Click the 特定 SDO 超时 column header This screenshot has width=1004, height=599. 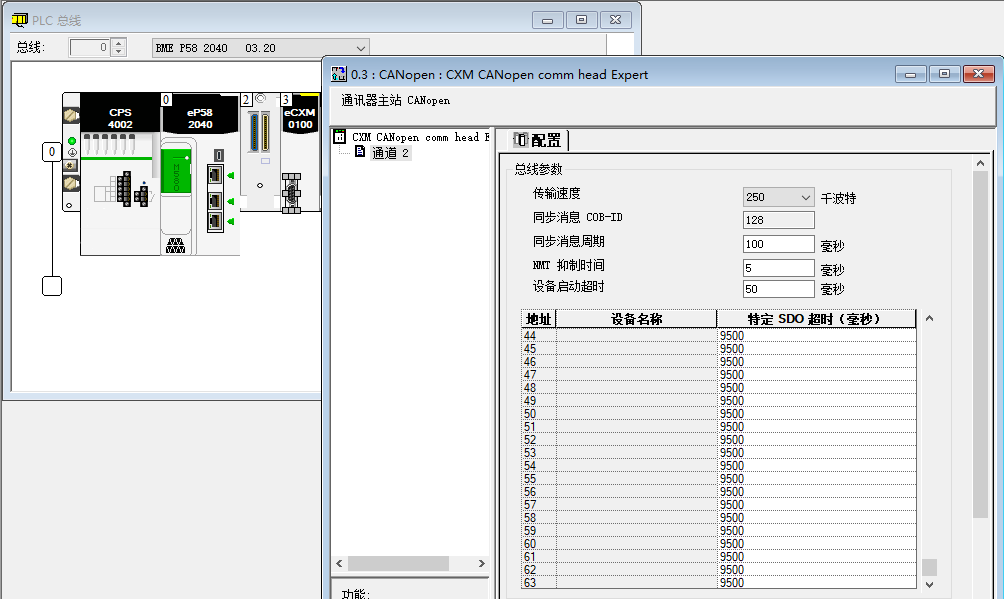coord(816,319)
